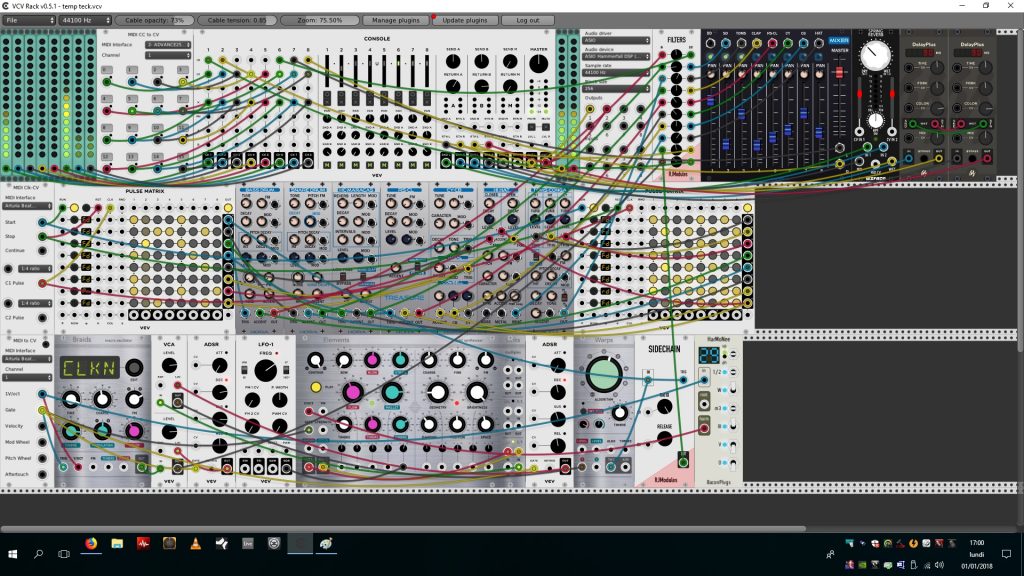Click the top VCA LEVEL knob
The width and height of the screenshot is (1024, 576).
pos(169,364)
